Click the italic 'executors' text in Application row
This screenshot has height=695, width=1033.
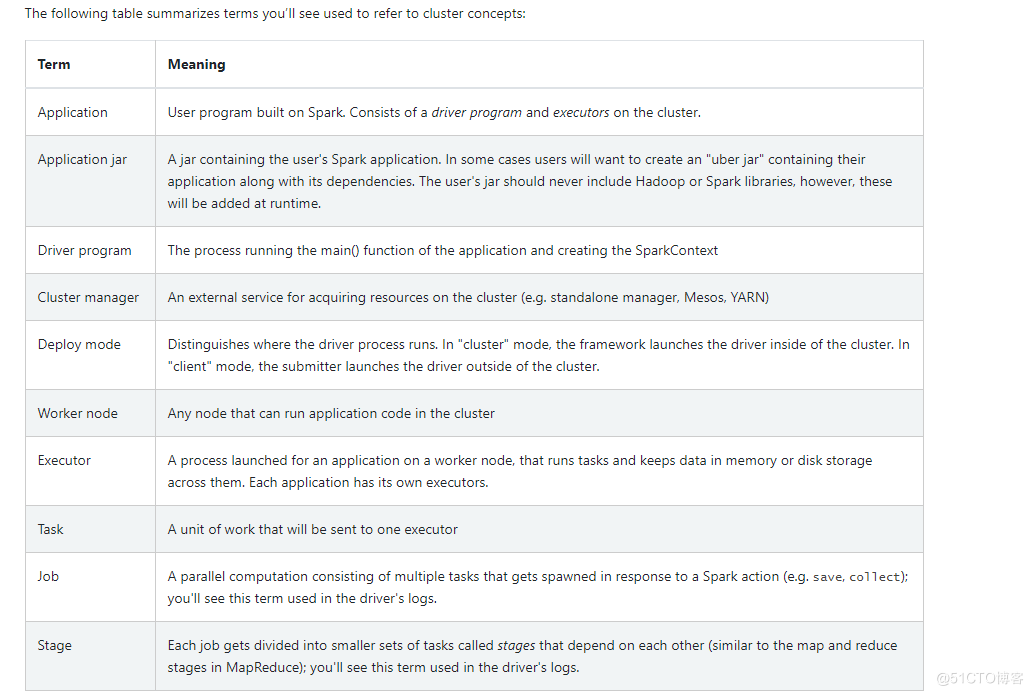tap(581, 113)
